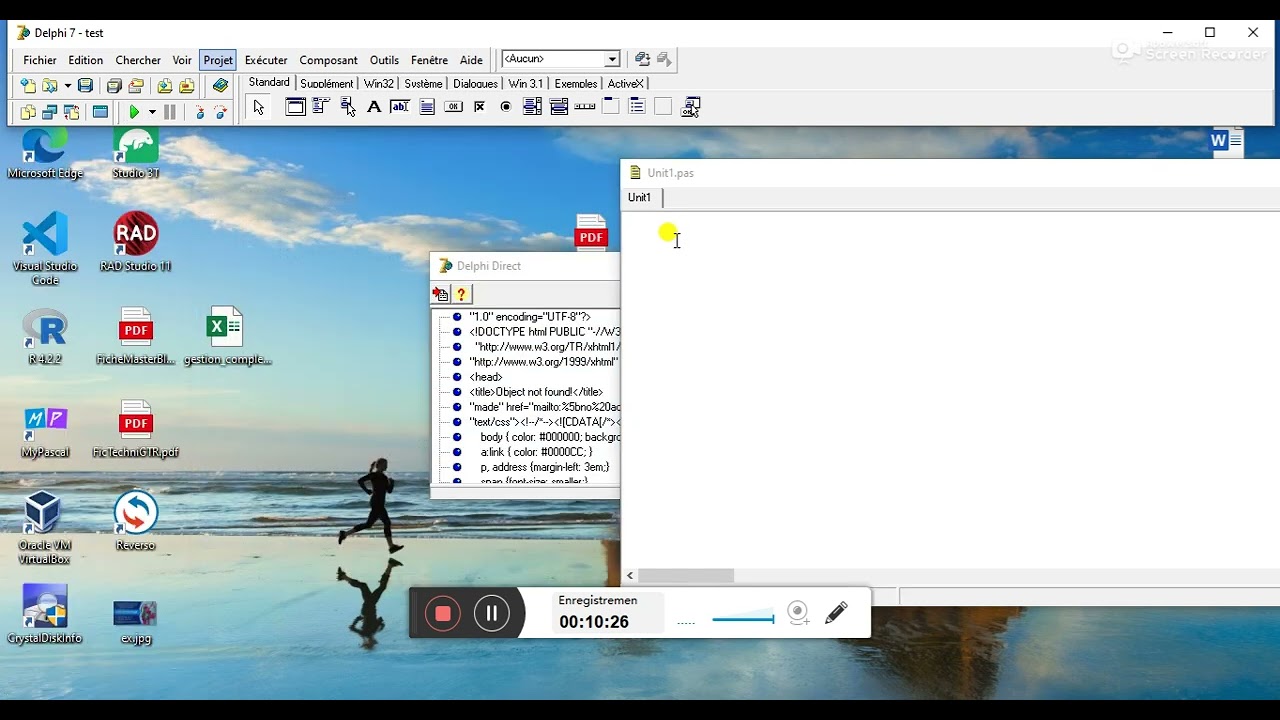This screenshot has width=1280, height=720.
Task: Expand the Run button dropdown arrow
Action: click(x=152, y=112)
